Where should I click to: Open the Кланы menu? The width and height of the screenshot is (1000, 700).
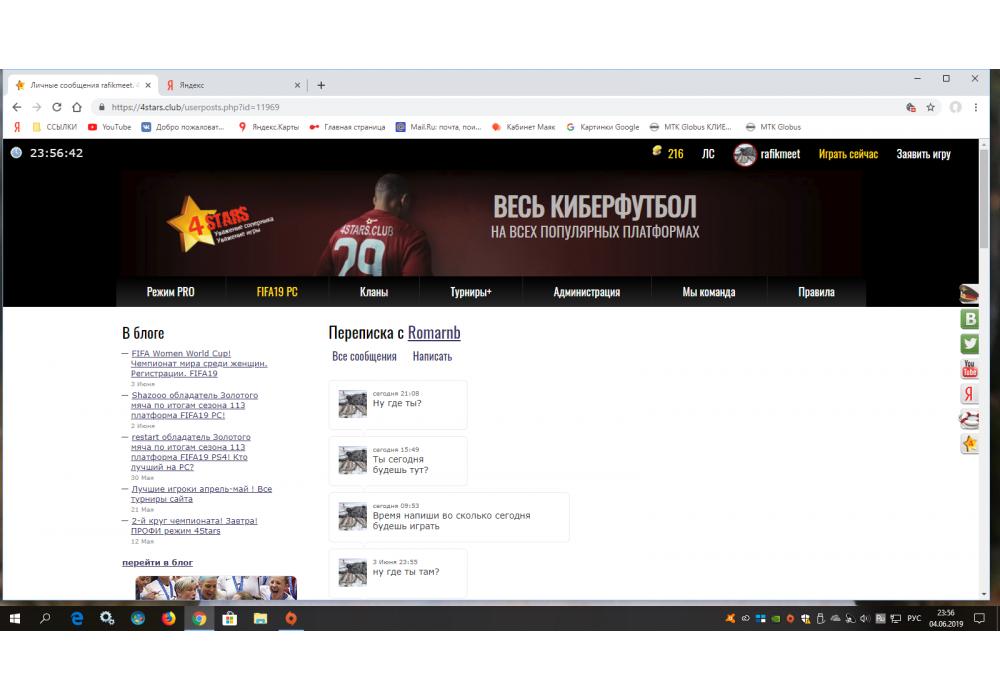pyautogui.click(x=374, y=292)
